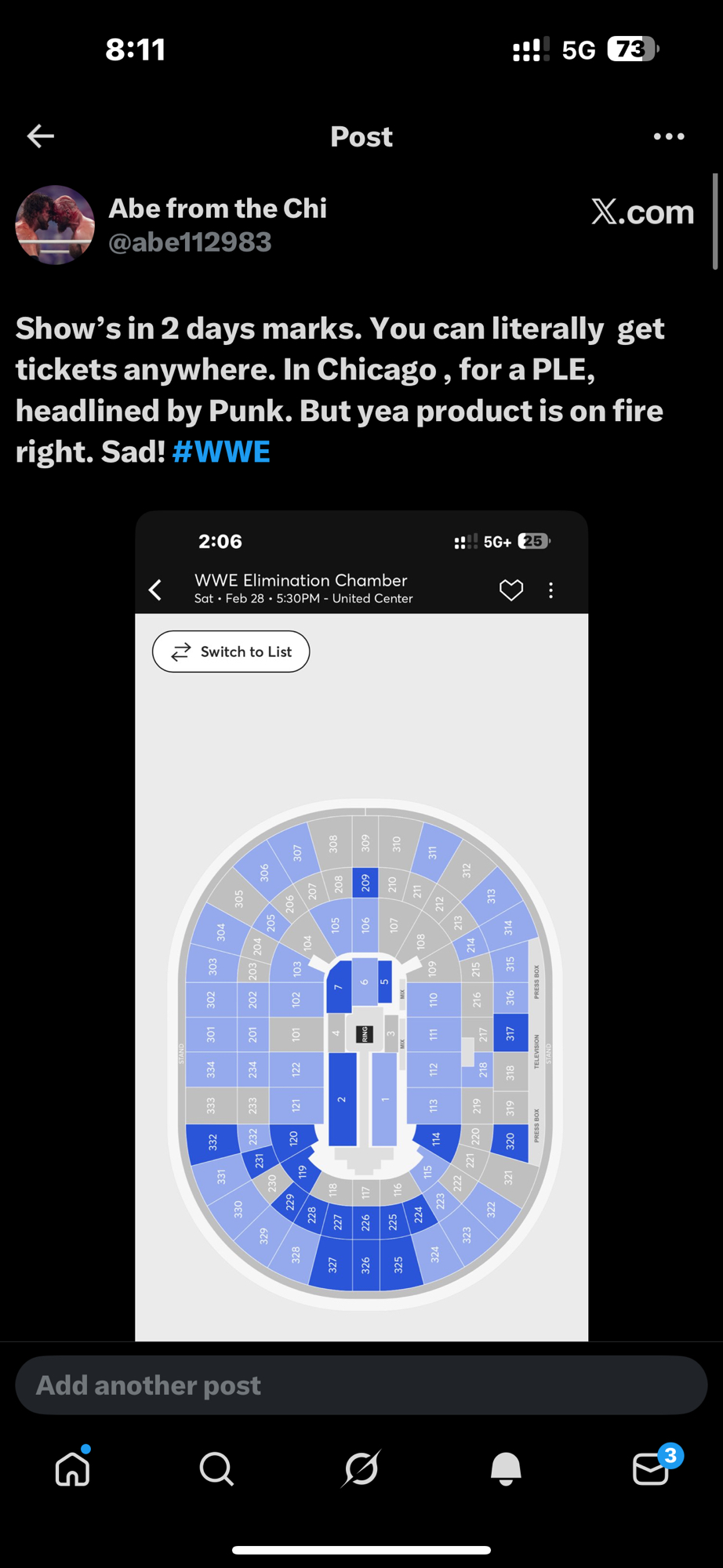Open Abe from the Chi profile picture

(x=55, y=225)
